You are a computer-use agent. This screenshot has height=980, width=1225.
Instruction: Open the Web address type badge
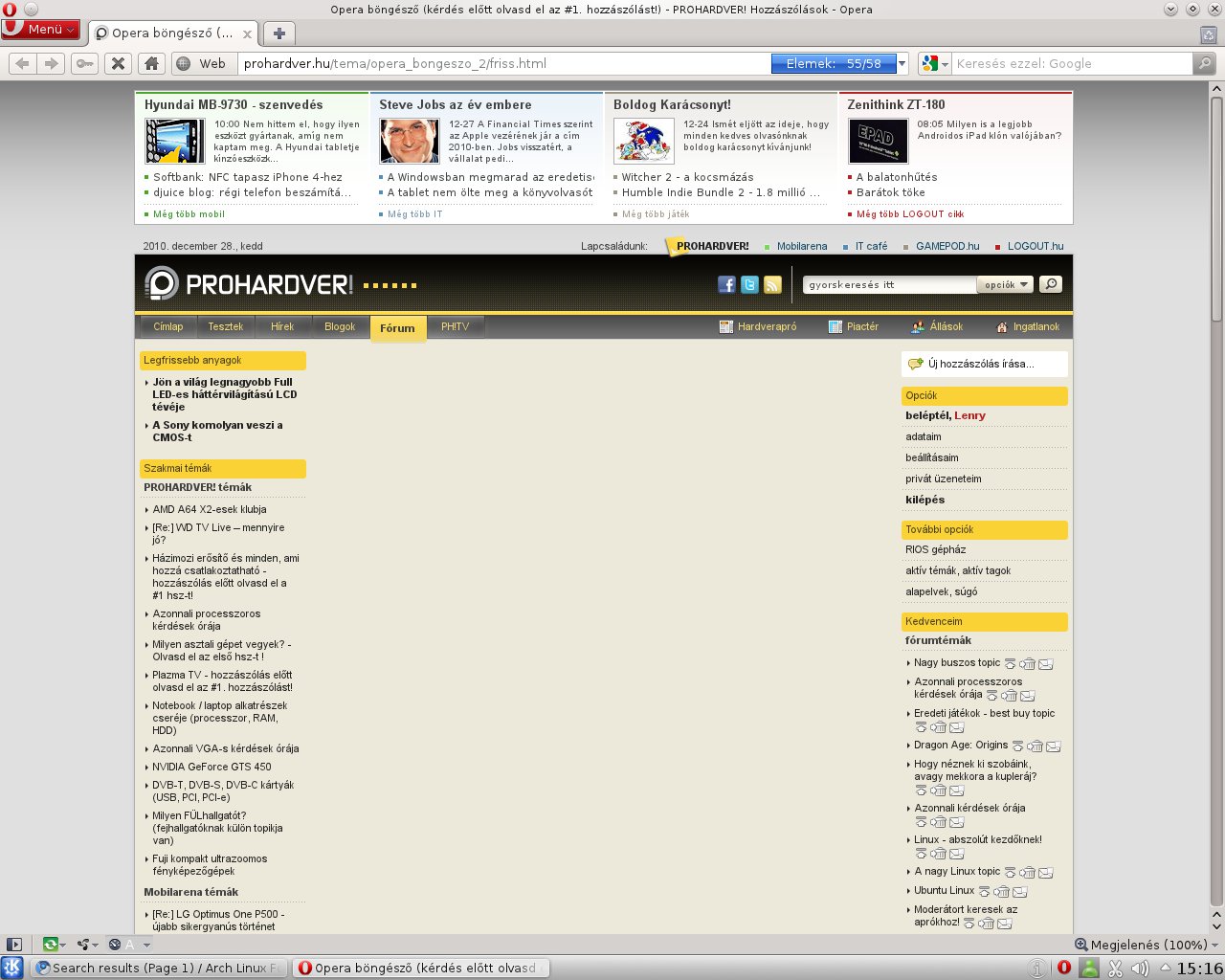click(203, 63)
